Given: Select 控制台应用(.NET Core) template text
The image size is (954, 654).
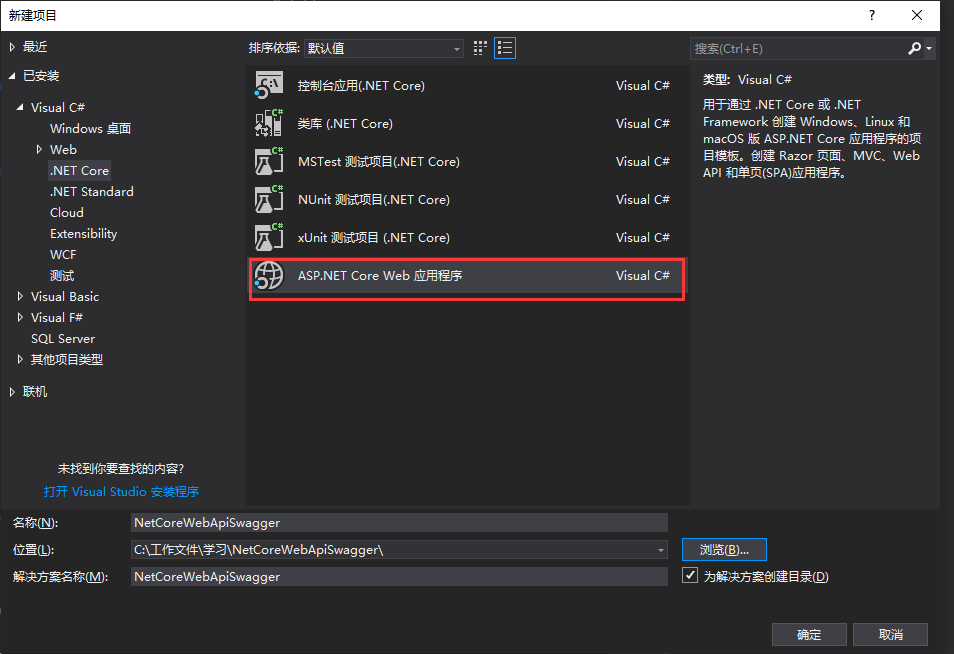Looking at the screenshot, I should pos(361,86).
